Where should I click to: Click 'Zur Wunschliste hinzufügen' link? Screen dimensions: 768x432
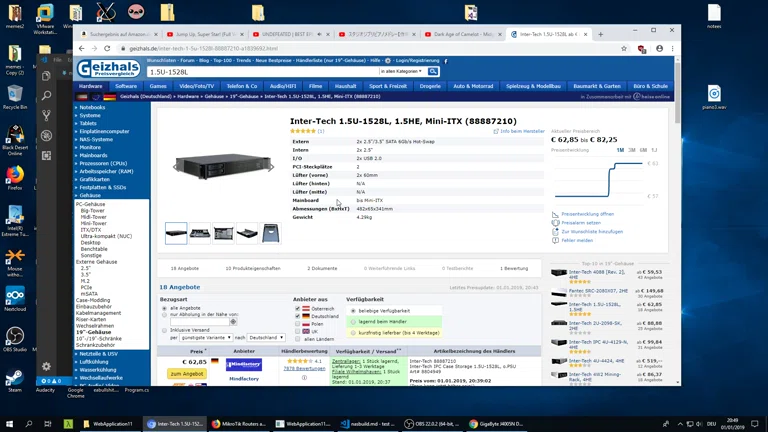coord(592,232)
